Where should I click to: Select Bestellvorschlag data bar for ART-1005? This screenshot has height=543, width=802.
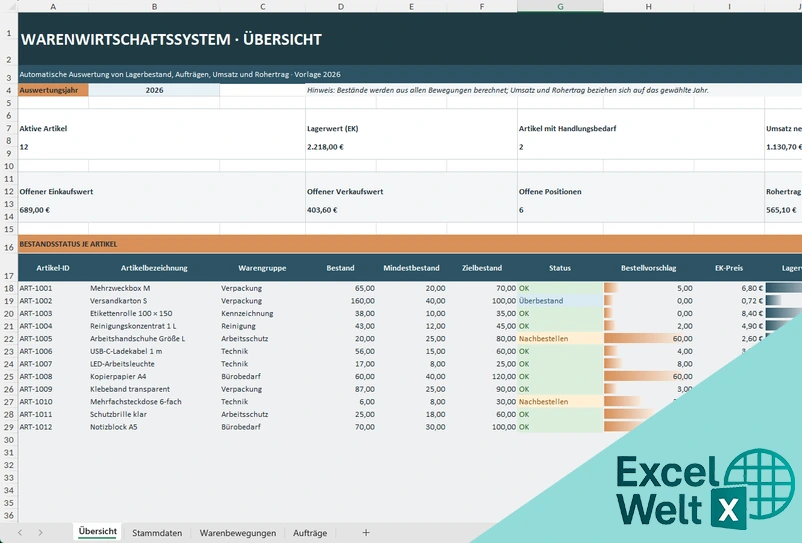point(649,338)
